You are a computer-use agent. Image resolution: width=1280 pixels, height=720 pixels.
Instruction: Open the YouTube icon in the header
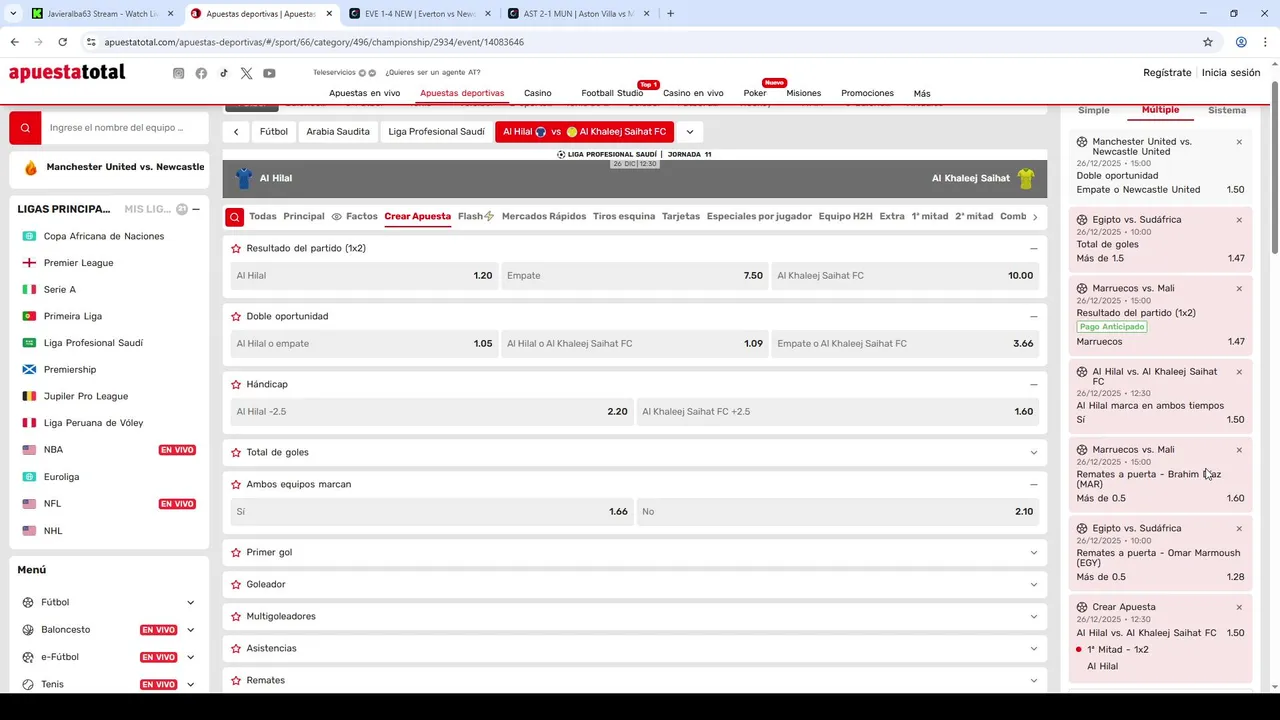click(x=269, y=73)
